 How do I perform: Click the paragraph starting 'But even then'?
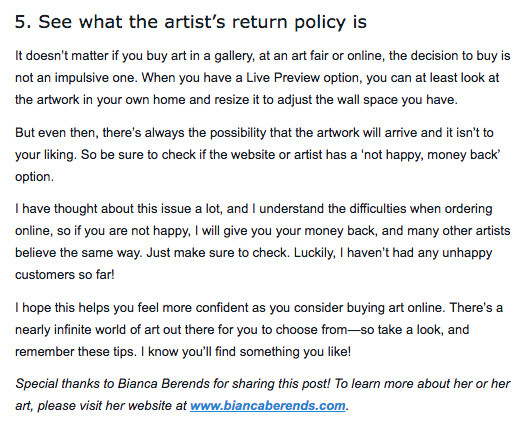[258, 155]
